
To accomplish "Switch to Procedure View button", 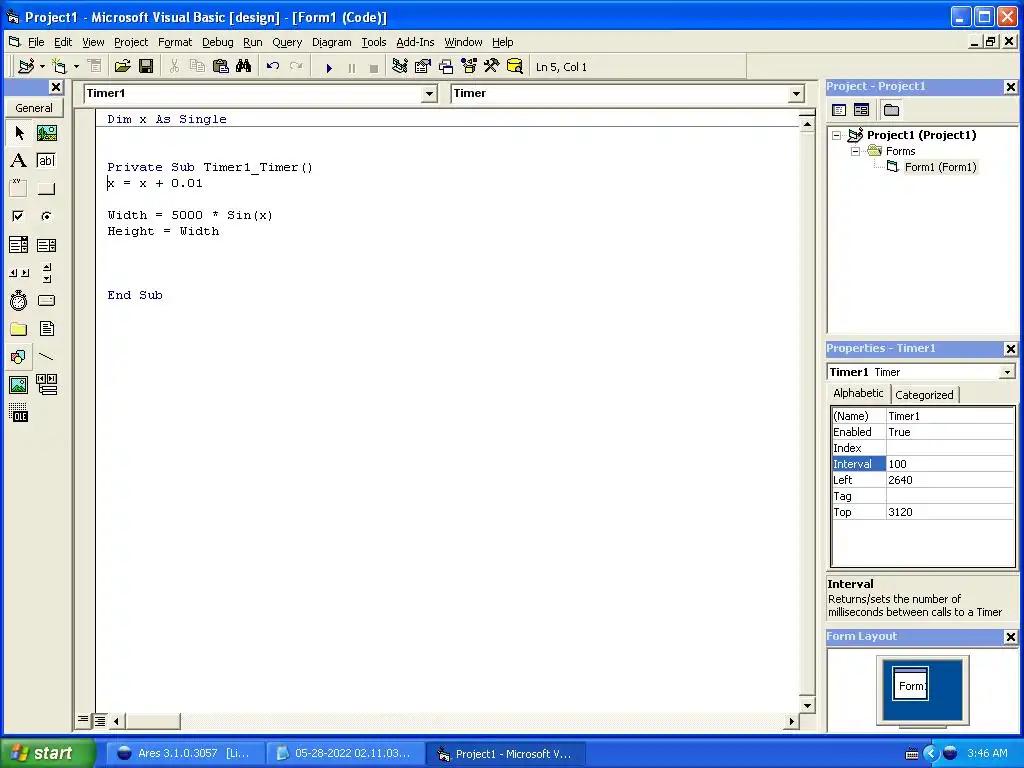I will 83,720.
